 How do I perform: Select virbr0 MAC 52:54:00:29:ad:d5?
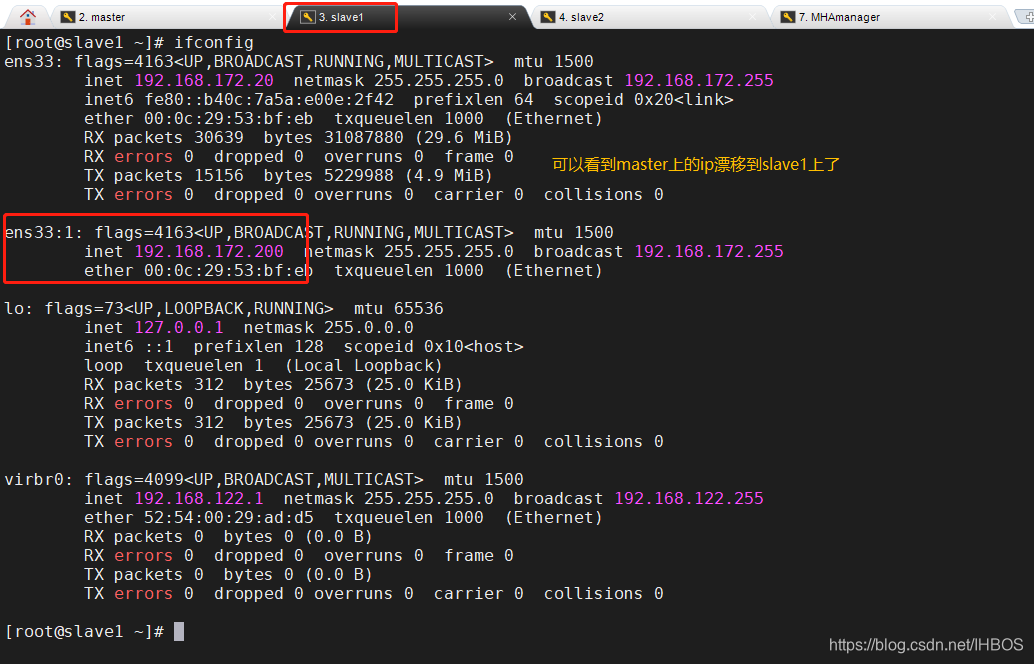pos(229,518)
